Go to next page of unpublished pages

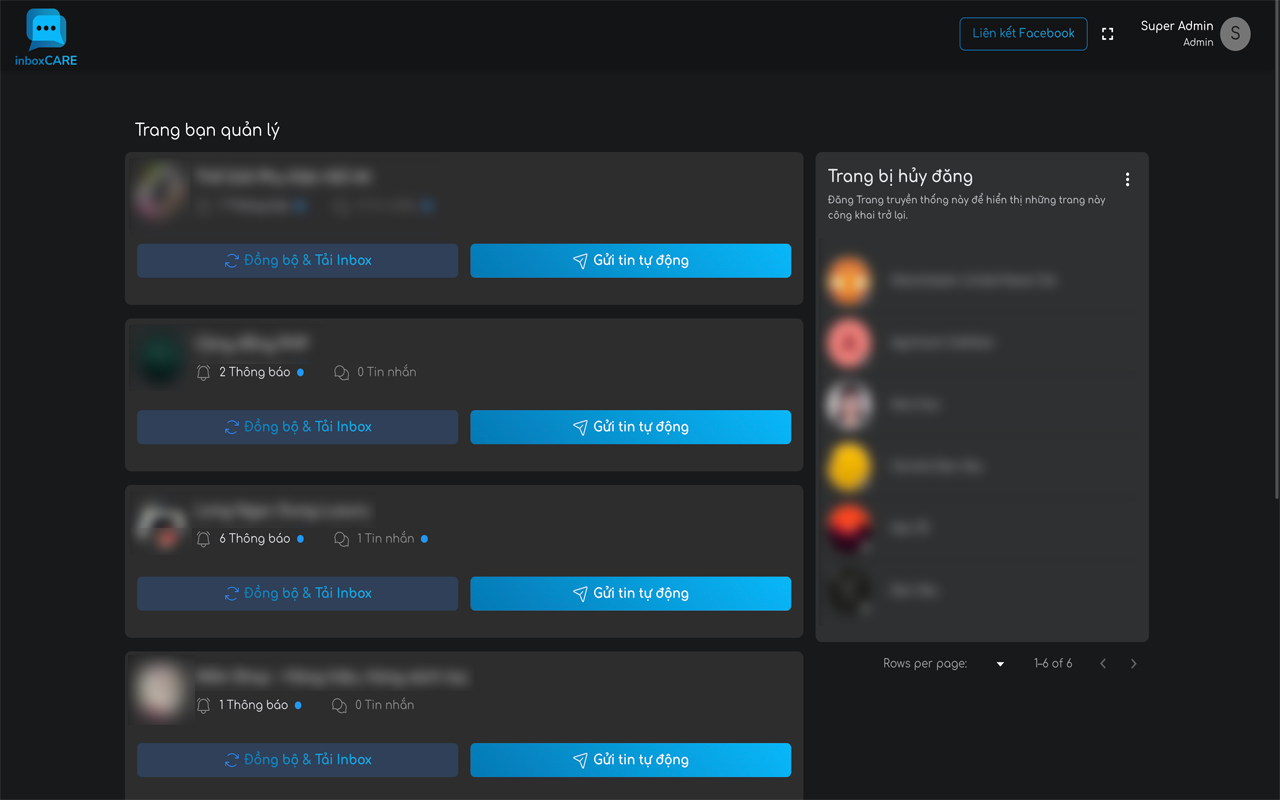pos(1133,664)
